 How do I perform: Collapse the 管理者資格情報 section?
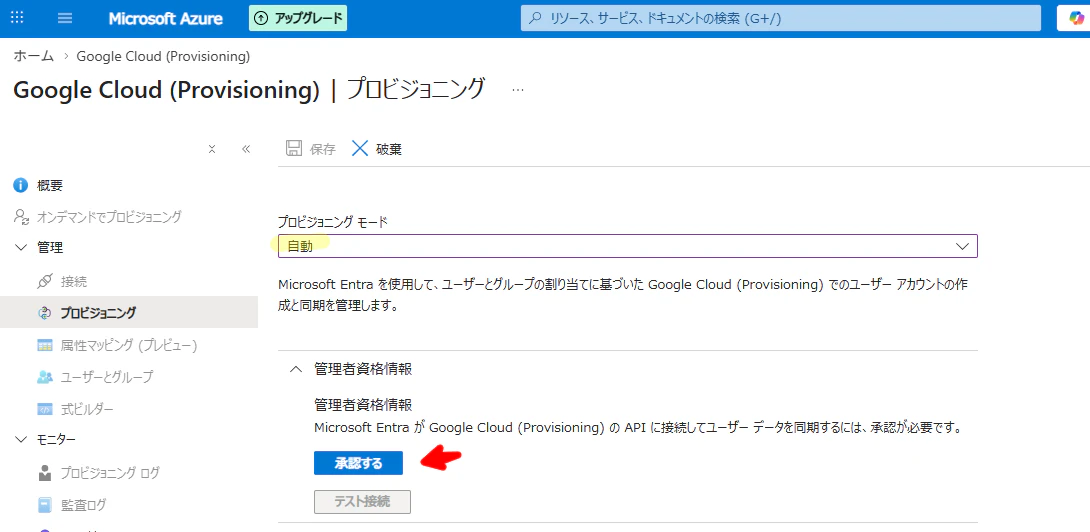pos(295,369)
